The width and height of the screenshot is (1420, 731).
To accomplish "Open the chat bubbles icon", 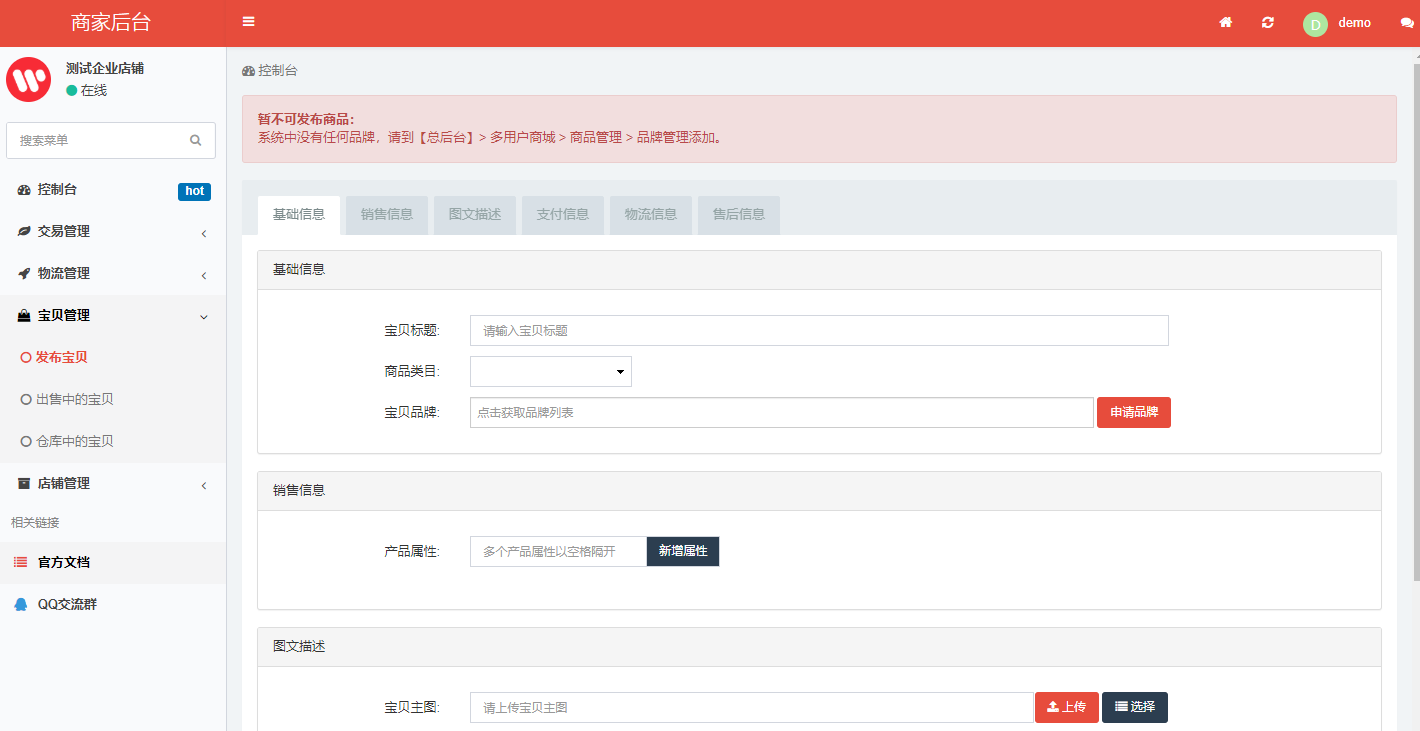I will 1407,23.
